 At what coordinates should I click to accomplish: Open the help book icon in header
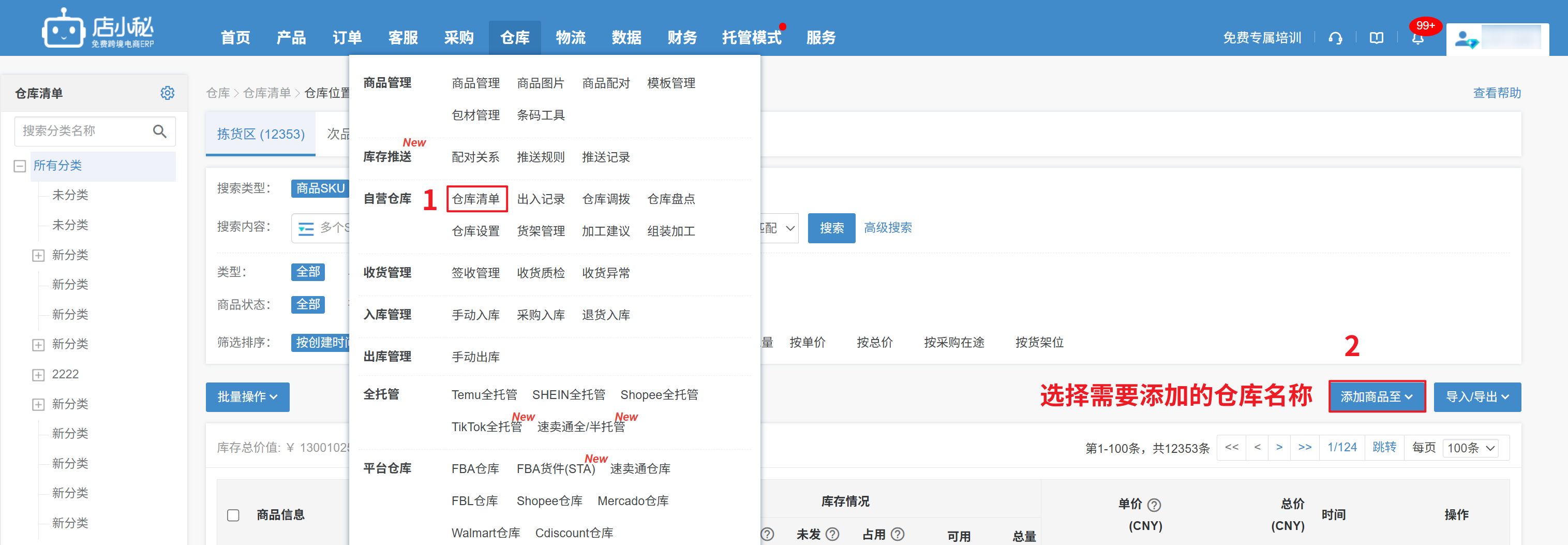[x=1376, y=38]
